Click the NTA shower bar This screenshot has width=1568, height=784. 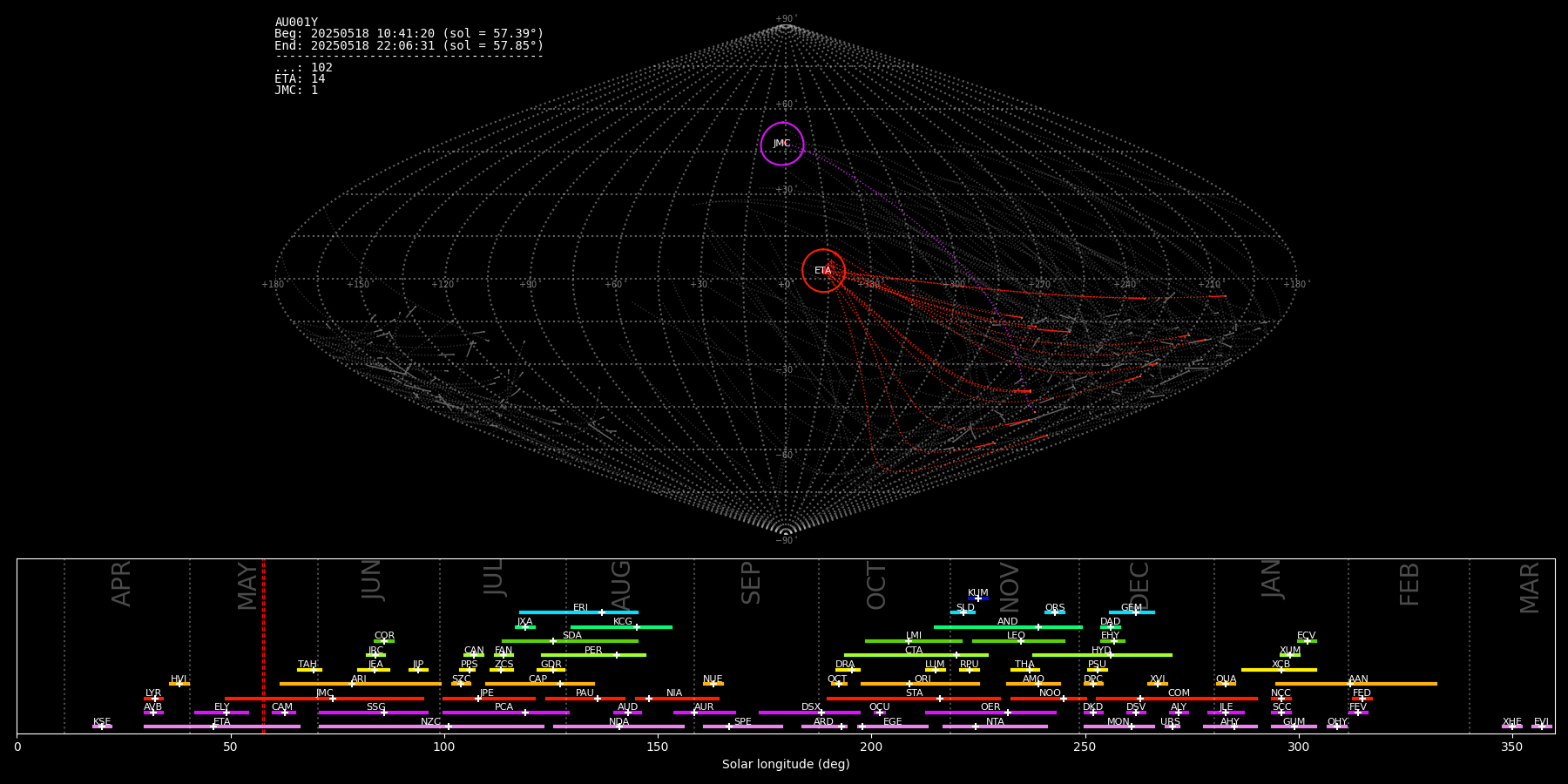point(995,727)
